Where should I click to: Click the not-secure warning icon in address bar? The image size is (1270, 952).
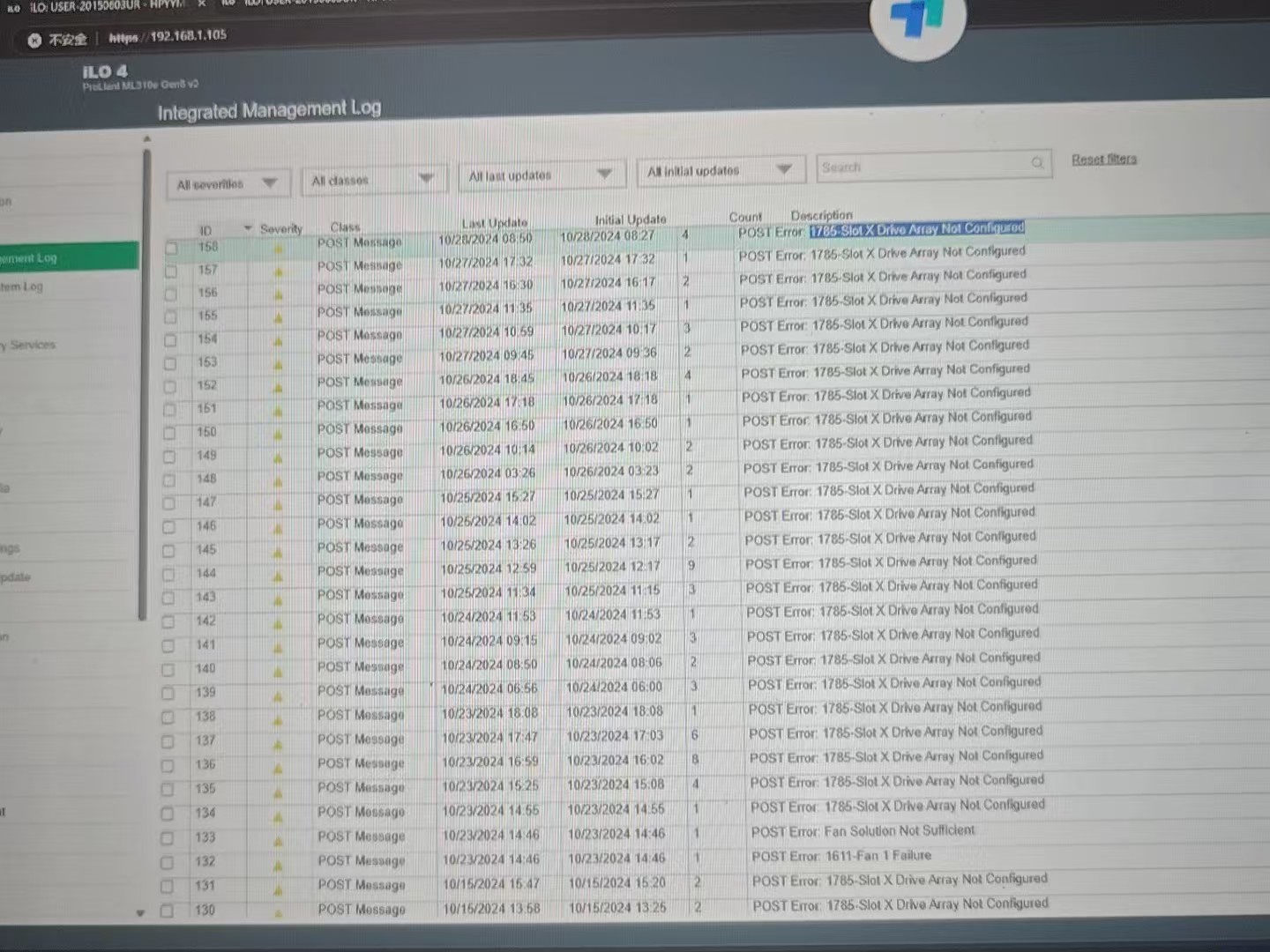[x=34, y=40]
